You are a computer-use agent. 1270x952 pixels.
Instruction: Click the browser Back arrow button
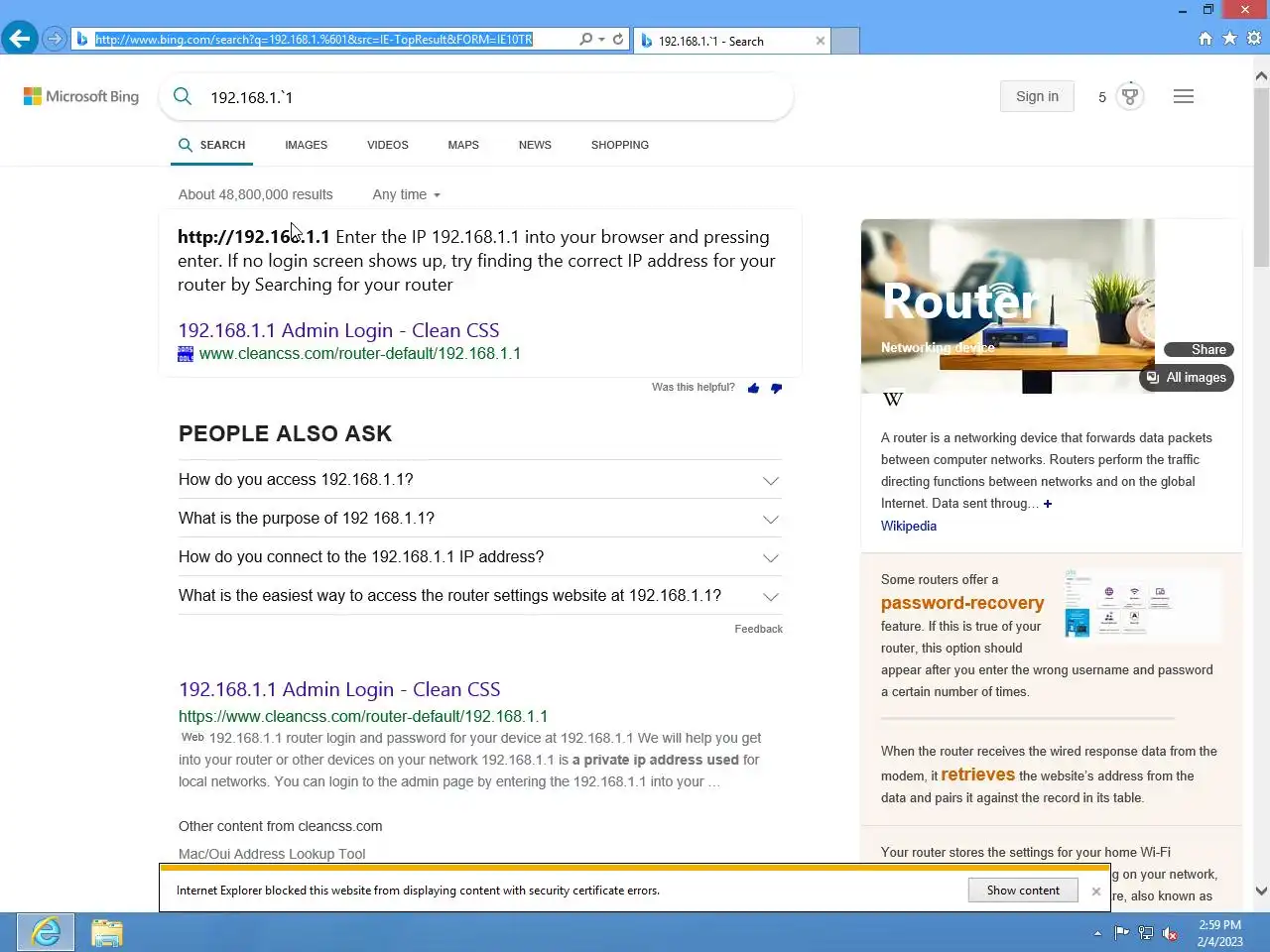click(x=19, y=39)
